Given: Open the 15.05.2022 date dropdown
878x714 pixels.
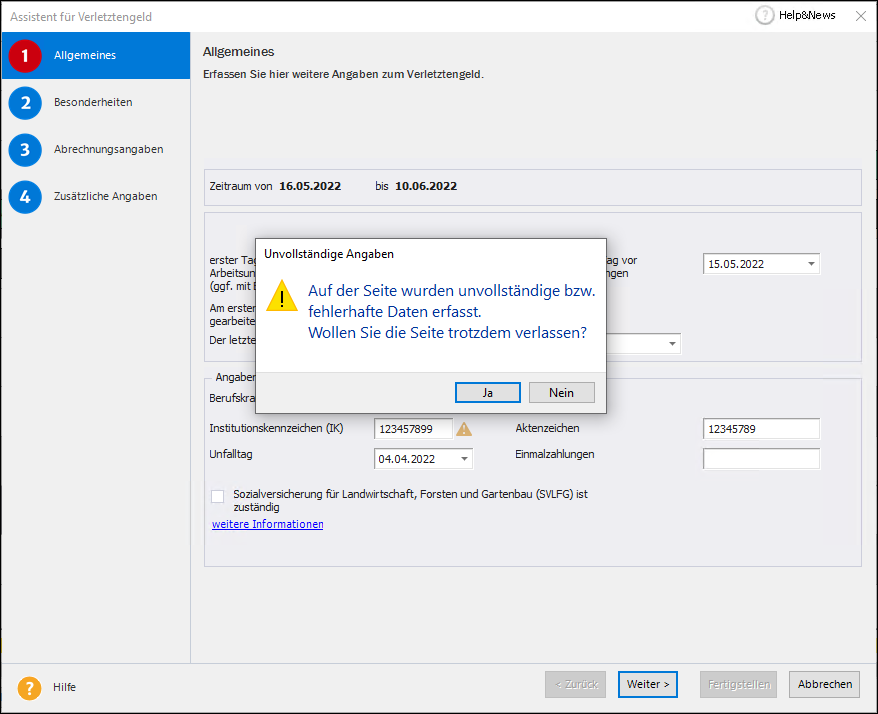Looking at the screenshot, I should coord(810,264).
